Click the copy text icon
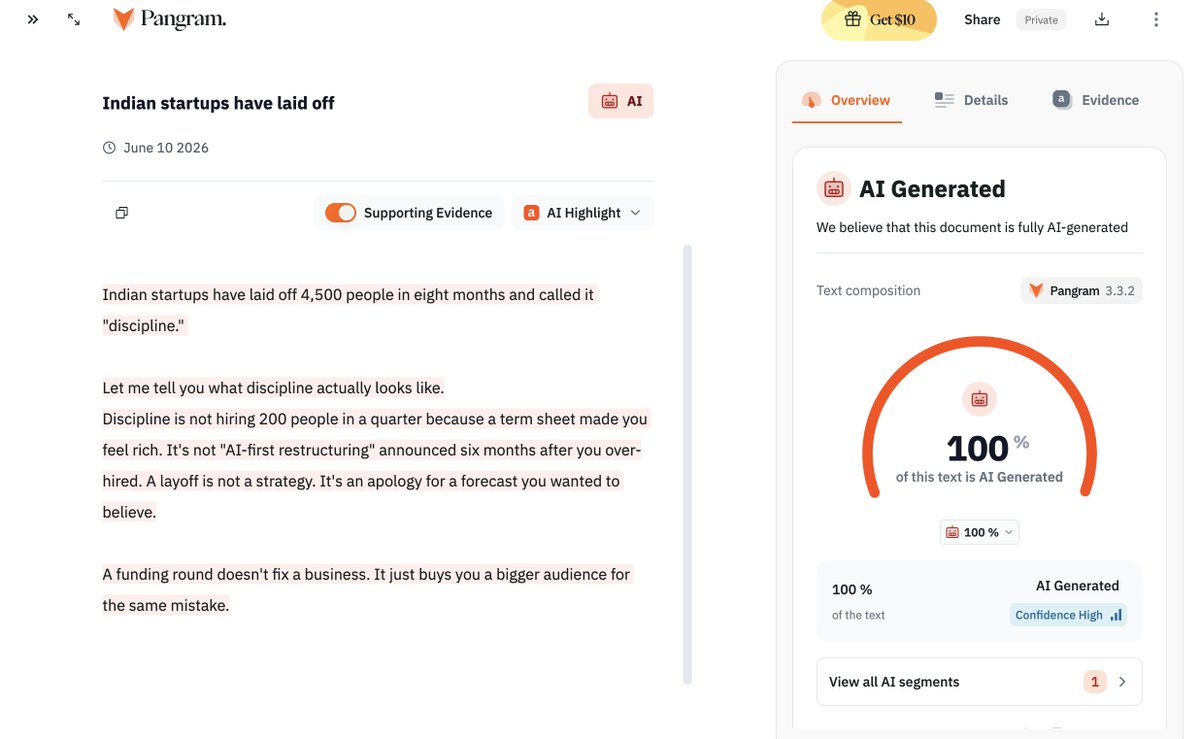This screenshot has height=739, width=1200. pos(122,213)
